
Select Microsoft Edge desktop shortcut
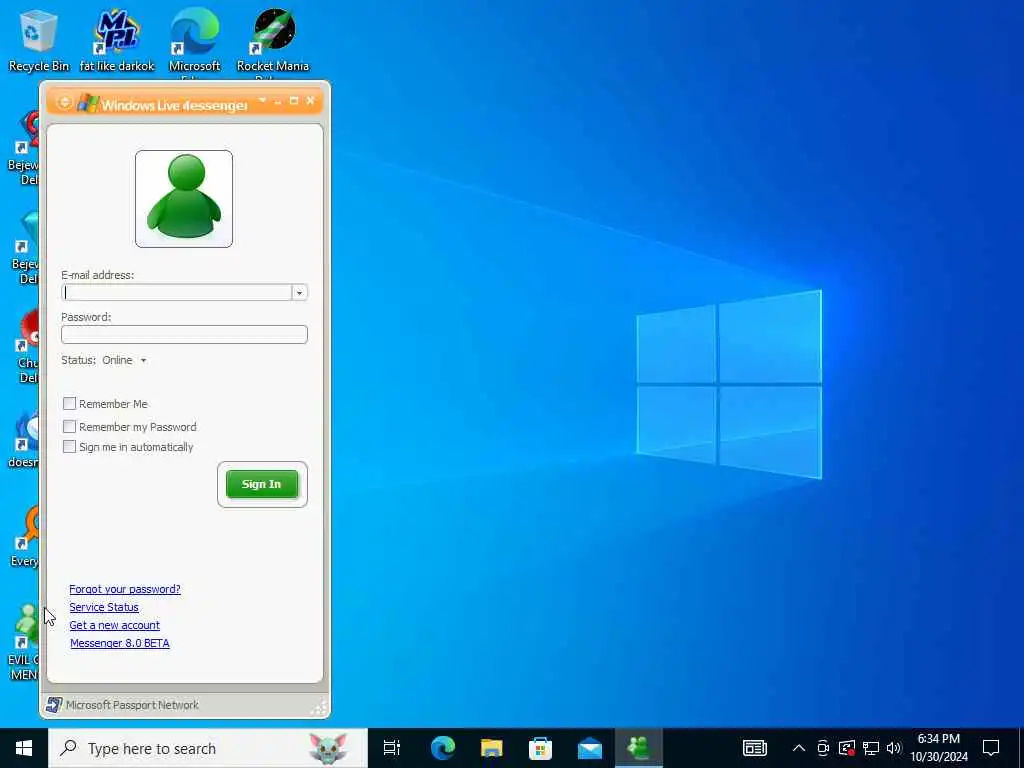195,42
